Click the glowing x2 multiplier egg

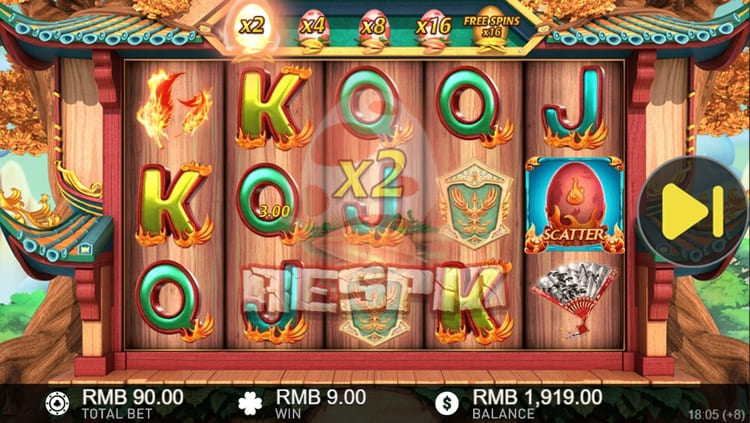coord(252,28)
